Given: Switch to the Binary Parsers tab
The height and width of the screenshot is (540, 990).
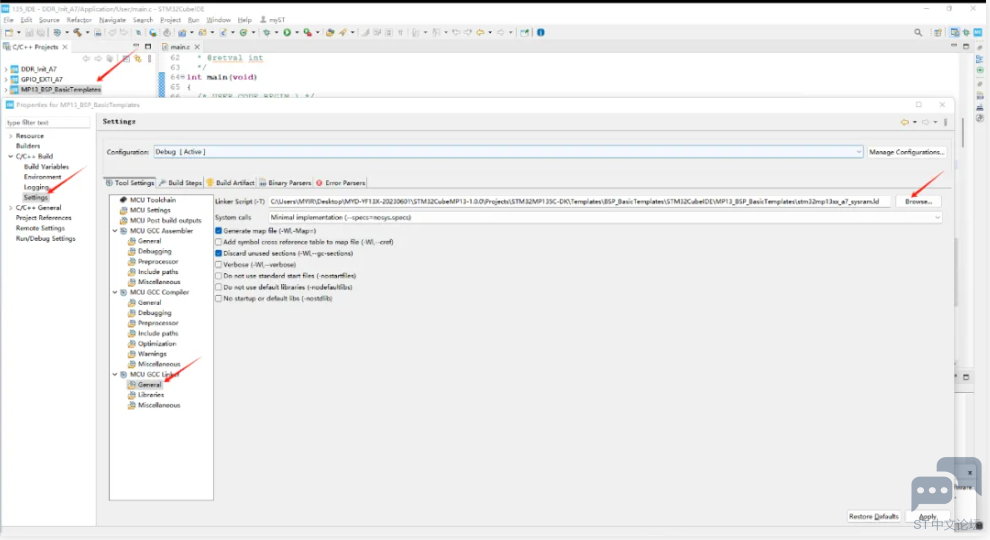Looking at the screenshot, I should coord(285,183).
